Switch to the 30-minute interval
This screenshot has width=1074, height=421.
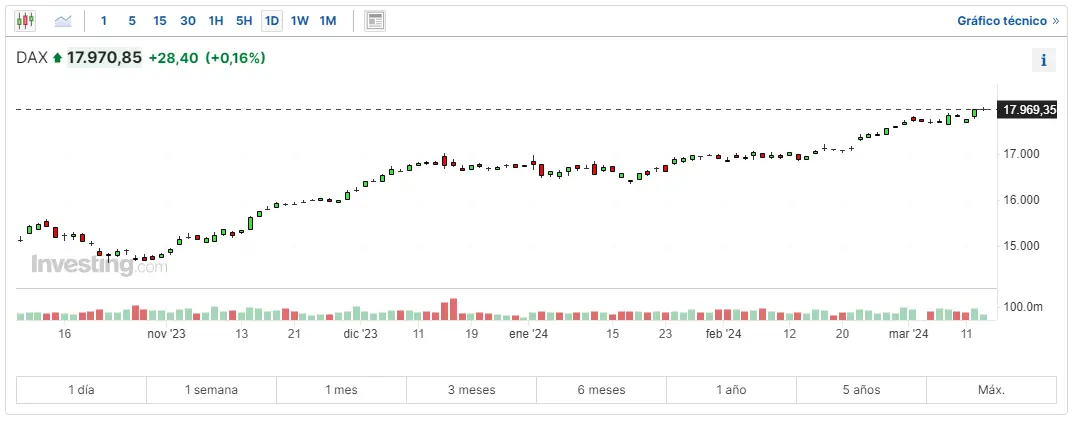(x=188, y=20)
